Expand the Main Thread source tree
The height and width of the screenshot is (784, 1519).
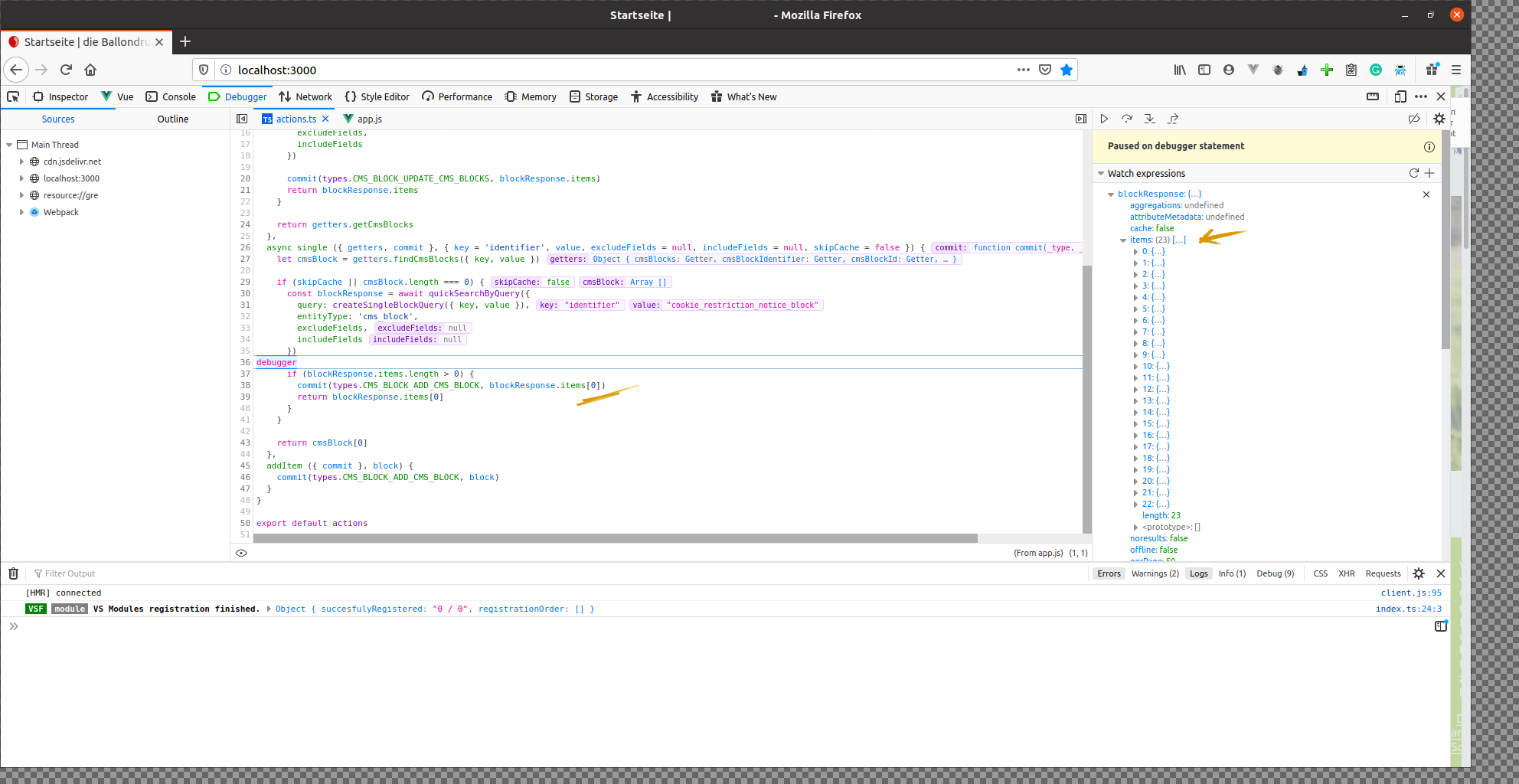10,144
